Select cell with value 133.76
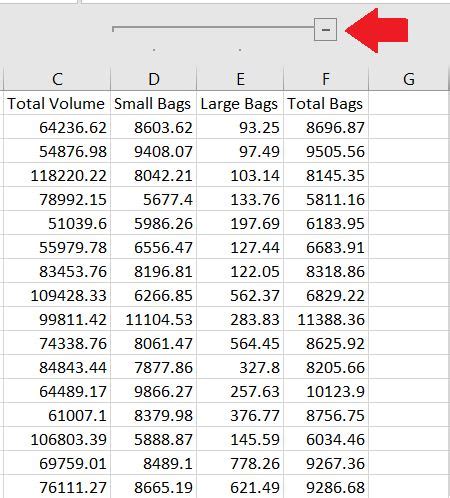The image size is (450, 498). pyautogui.click(x=240, y=199)
